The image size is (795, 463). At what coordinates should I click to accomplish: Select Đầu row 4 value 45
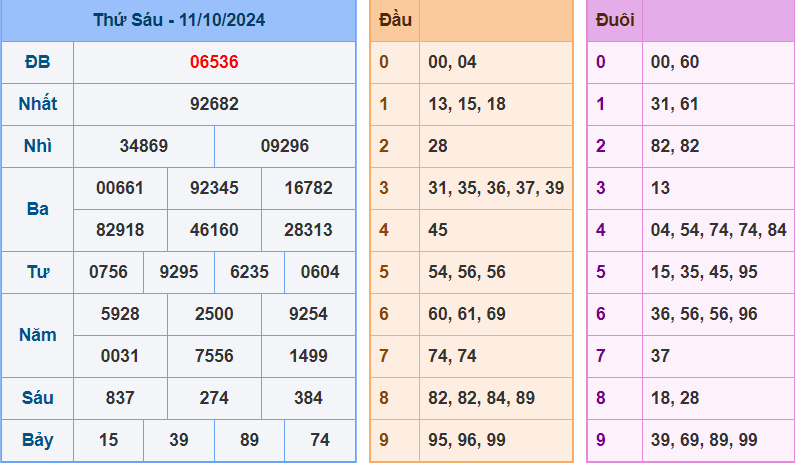(x=438, y=230)
